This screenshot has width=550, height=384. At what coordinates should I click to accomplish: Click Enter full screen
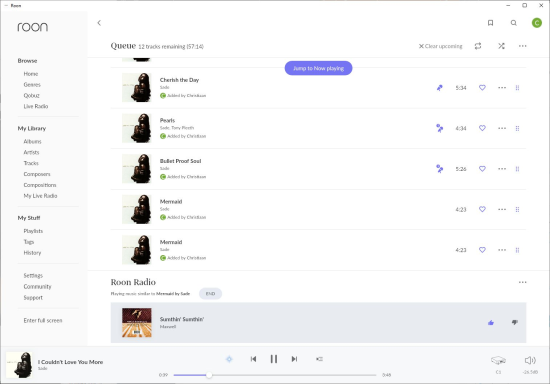43,320
